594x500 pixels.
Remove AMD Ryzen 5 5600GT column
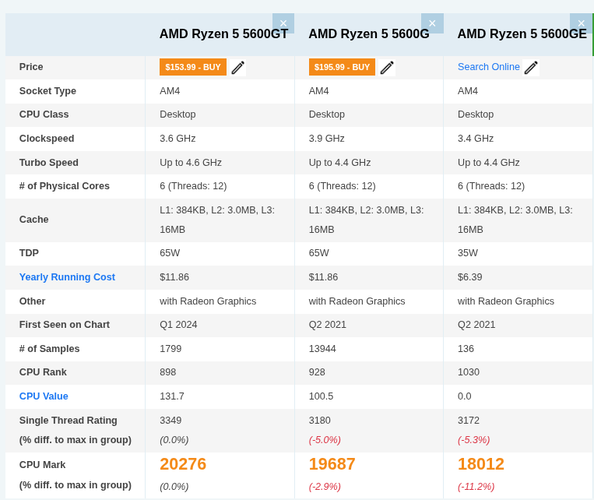pos(283,23)
